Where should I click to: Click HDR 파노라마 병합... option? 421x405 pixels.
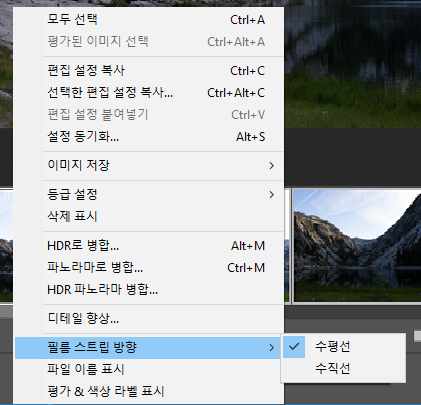[148, 289]
